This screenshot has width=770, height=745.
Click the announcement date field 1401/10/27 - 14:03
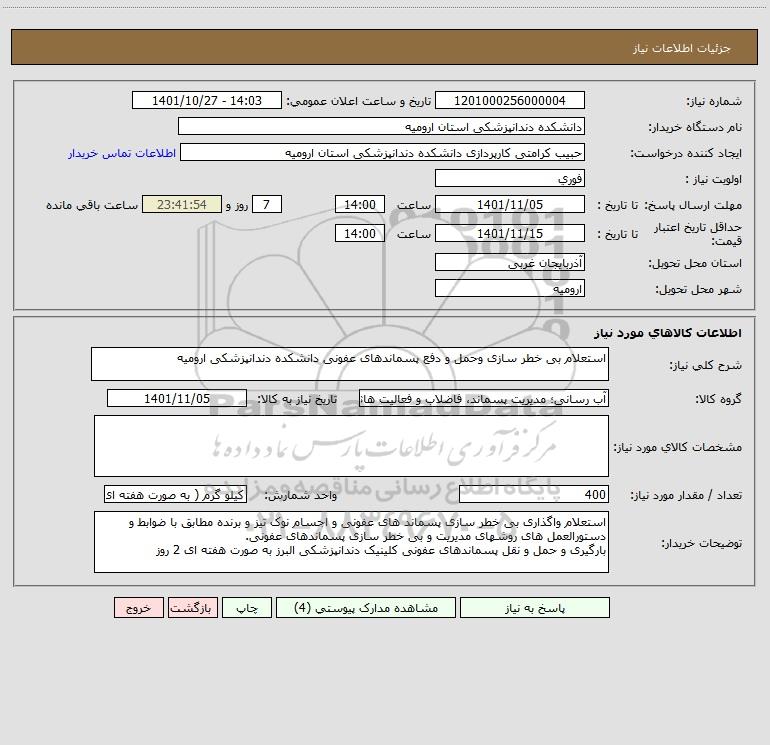click(207, 100)
